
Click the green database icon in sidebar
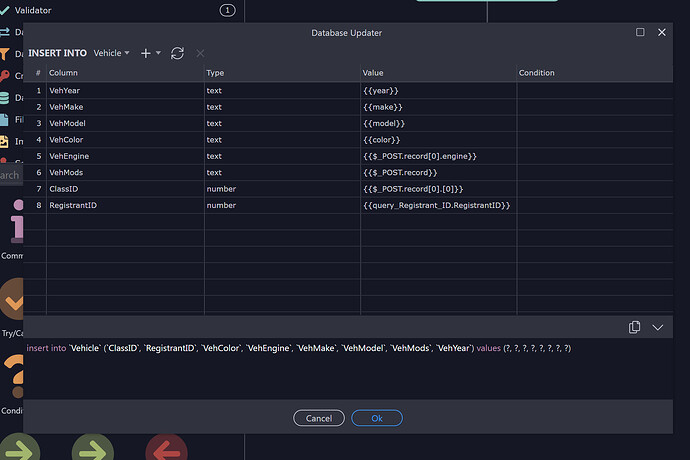(4, 98)
